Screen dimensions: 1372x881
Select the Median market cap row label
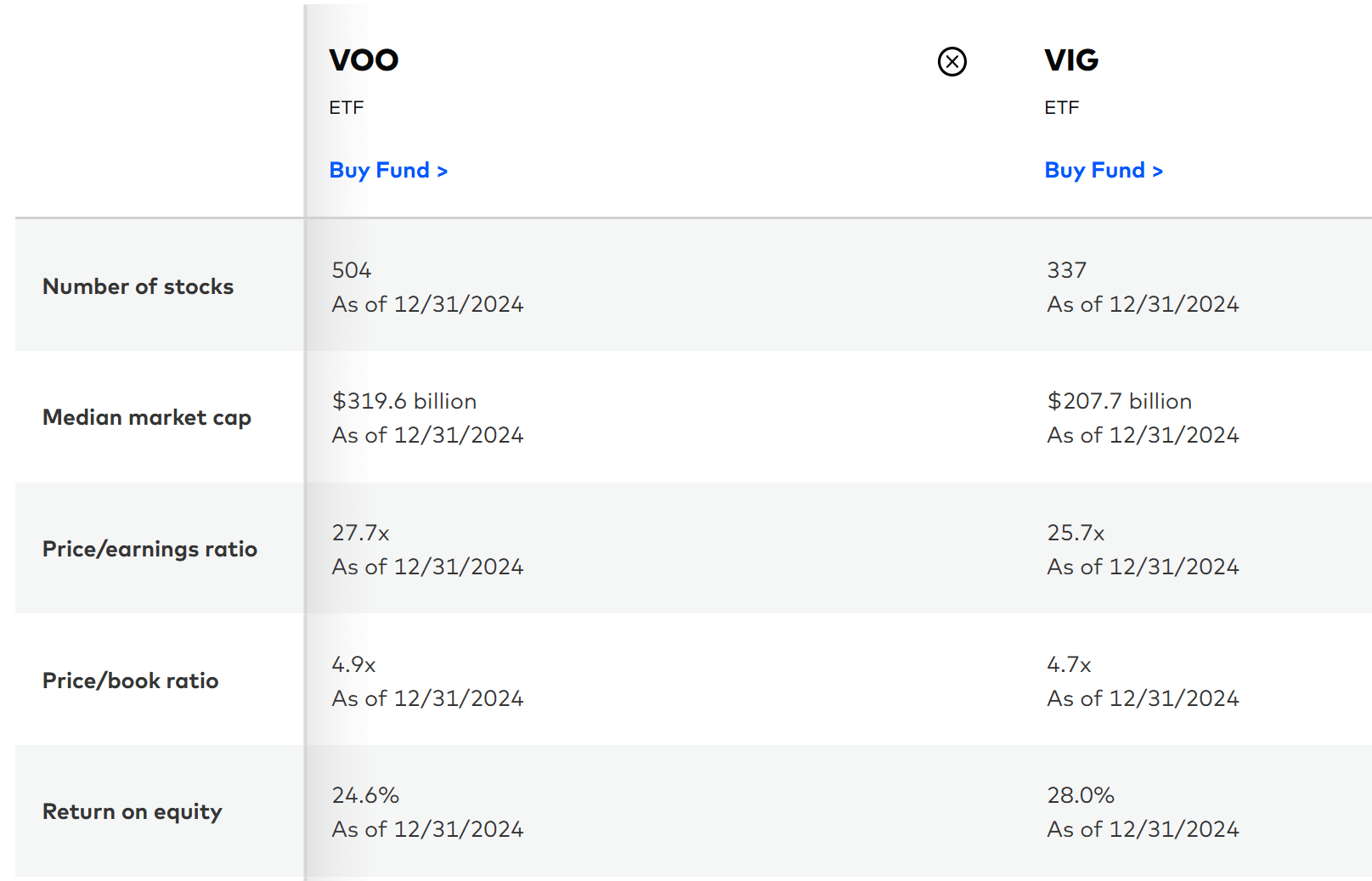click(147, 417)
